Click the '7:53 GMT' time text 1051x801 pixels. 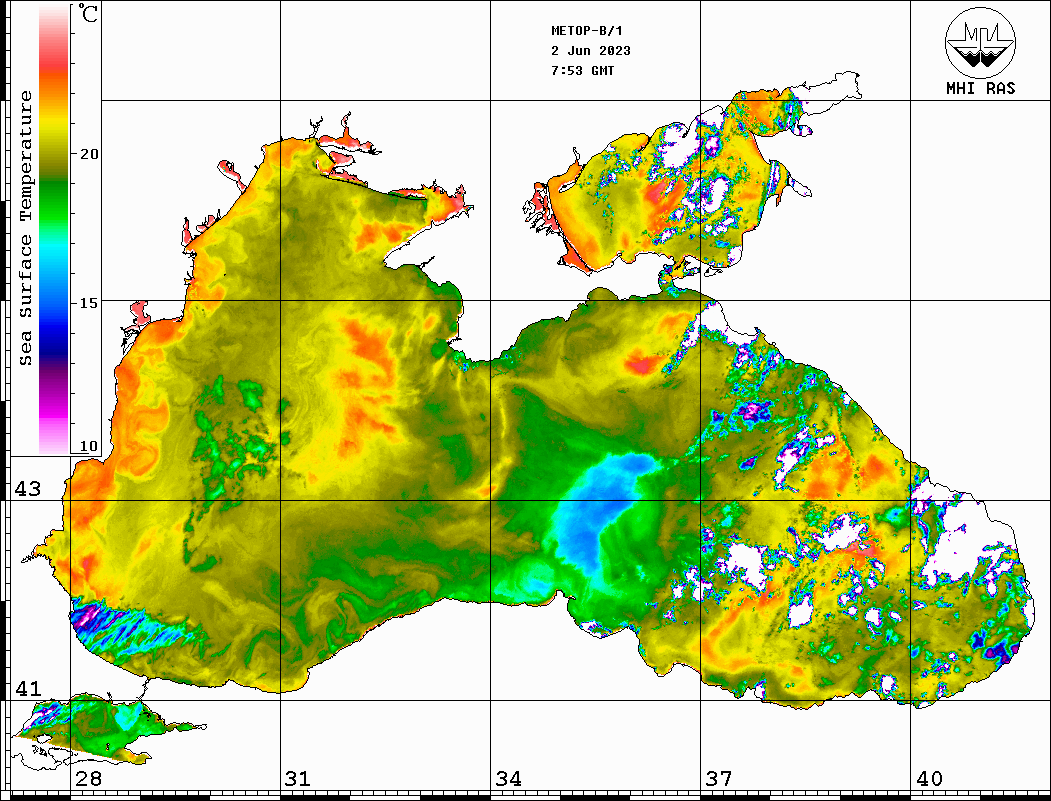pyautogui.click(x=582, y=70)
